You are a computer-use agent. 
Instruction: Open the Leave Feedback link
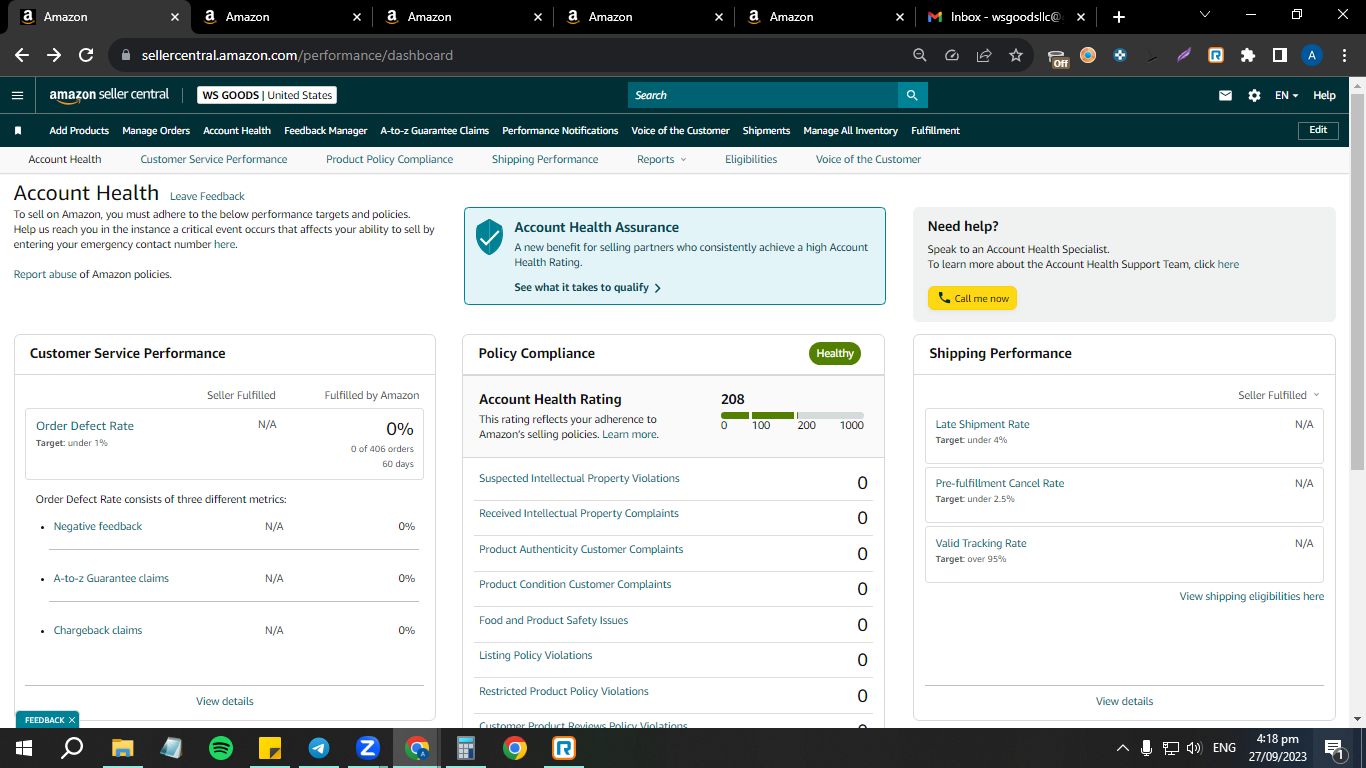(207, 196)
